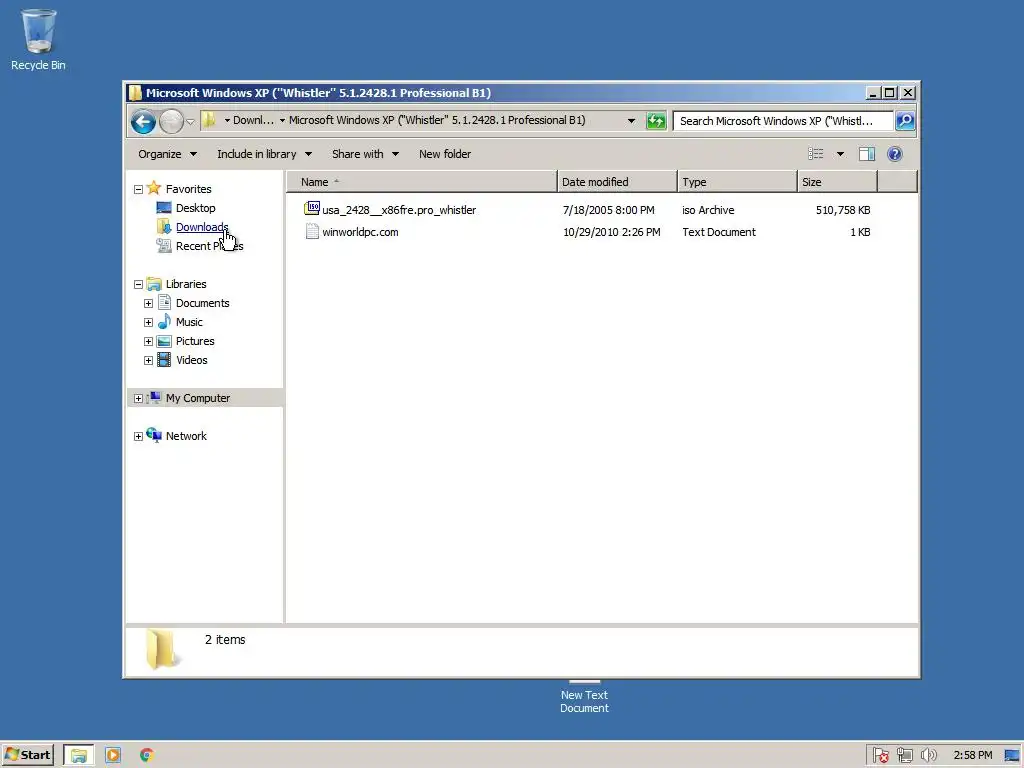Click the network tray icon
The height and width of the screenshot is (768, 1024).
904,756
